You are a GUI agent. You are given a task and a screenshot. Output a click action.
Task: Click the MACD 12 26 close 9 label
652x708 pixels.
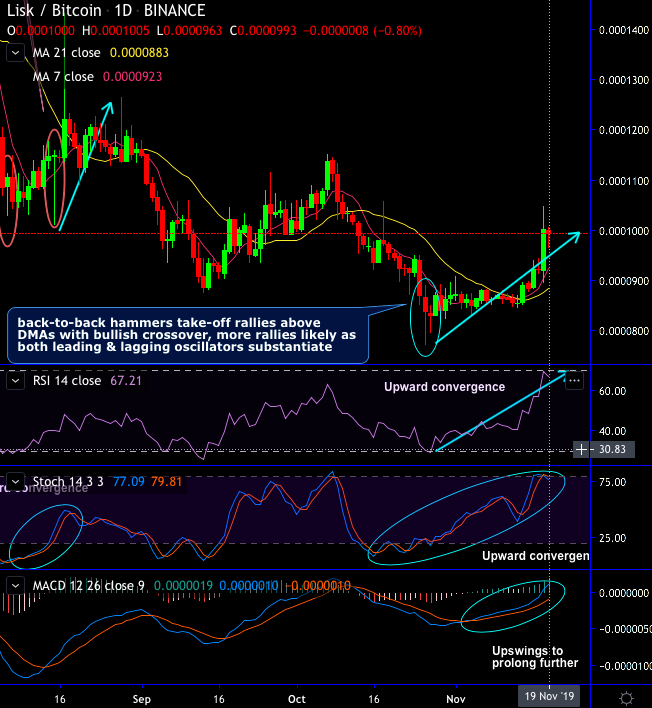[88, 586]
